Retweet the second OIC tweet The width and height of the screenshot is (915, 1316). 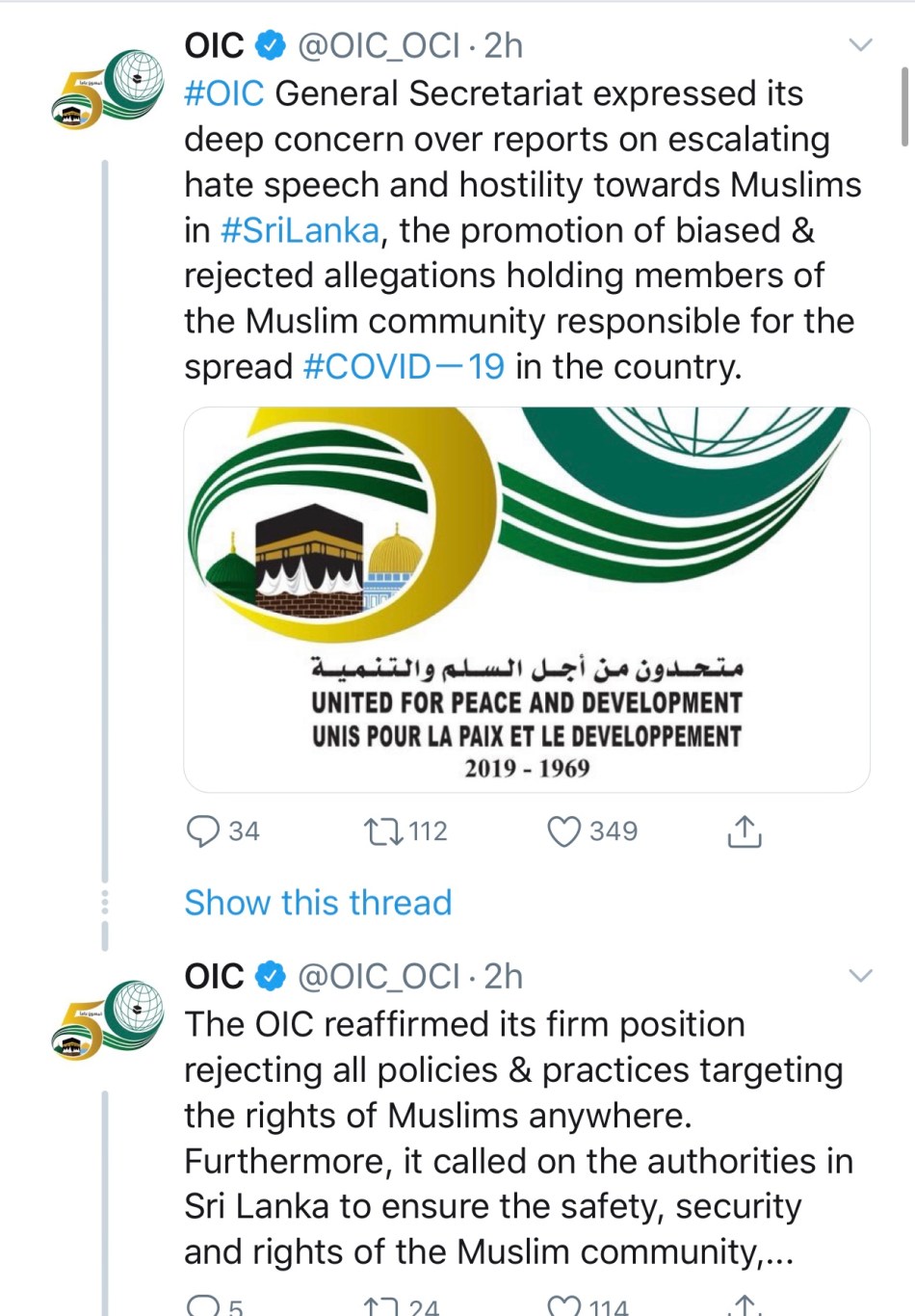[382, 1306]
